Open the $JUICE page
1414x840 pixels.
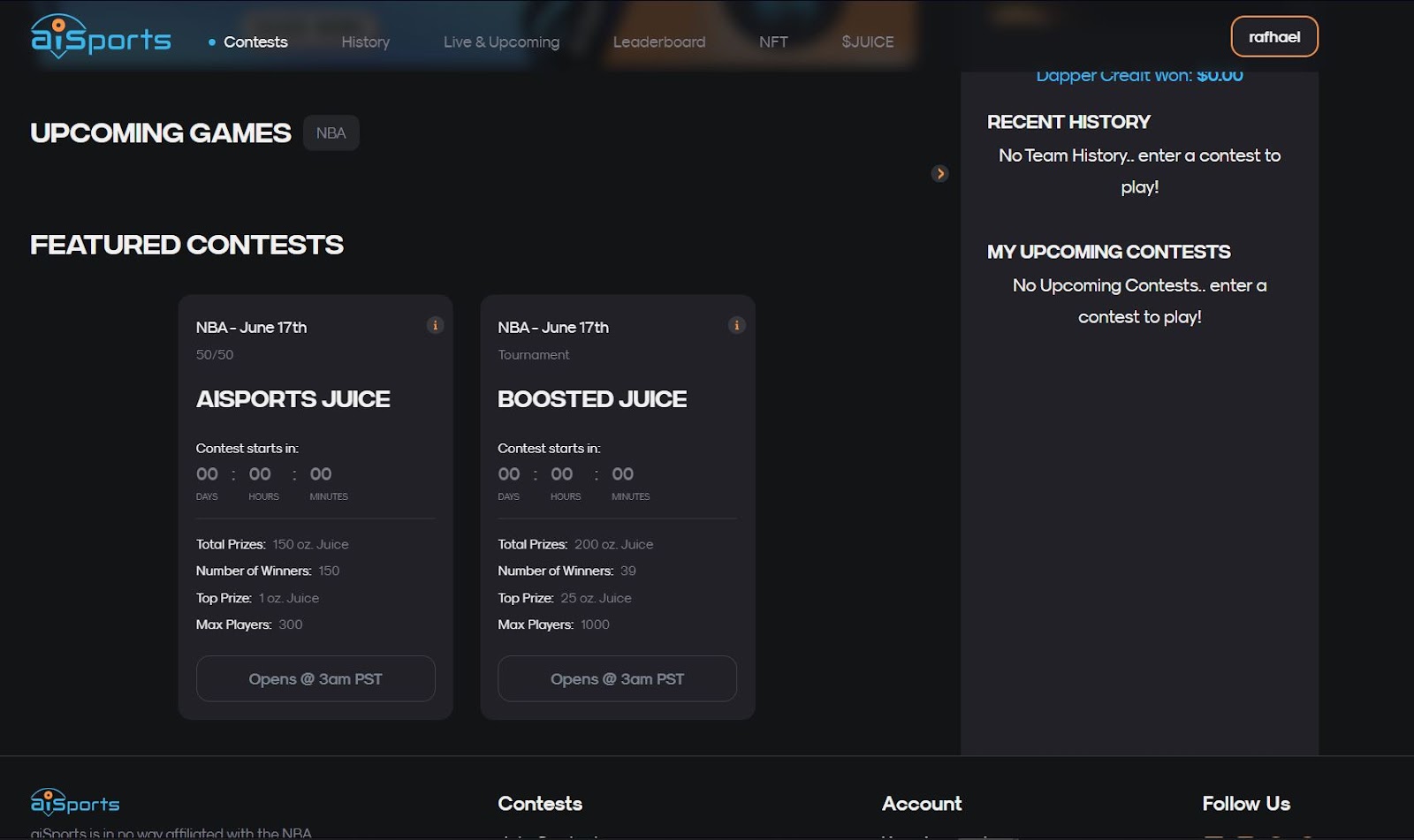(x=867, y=42)
